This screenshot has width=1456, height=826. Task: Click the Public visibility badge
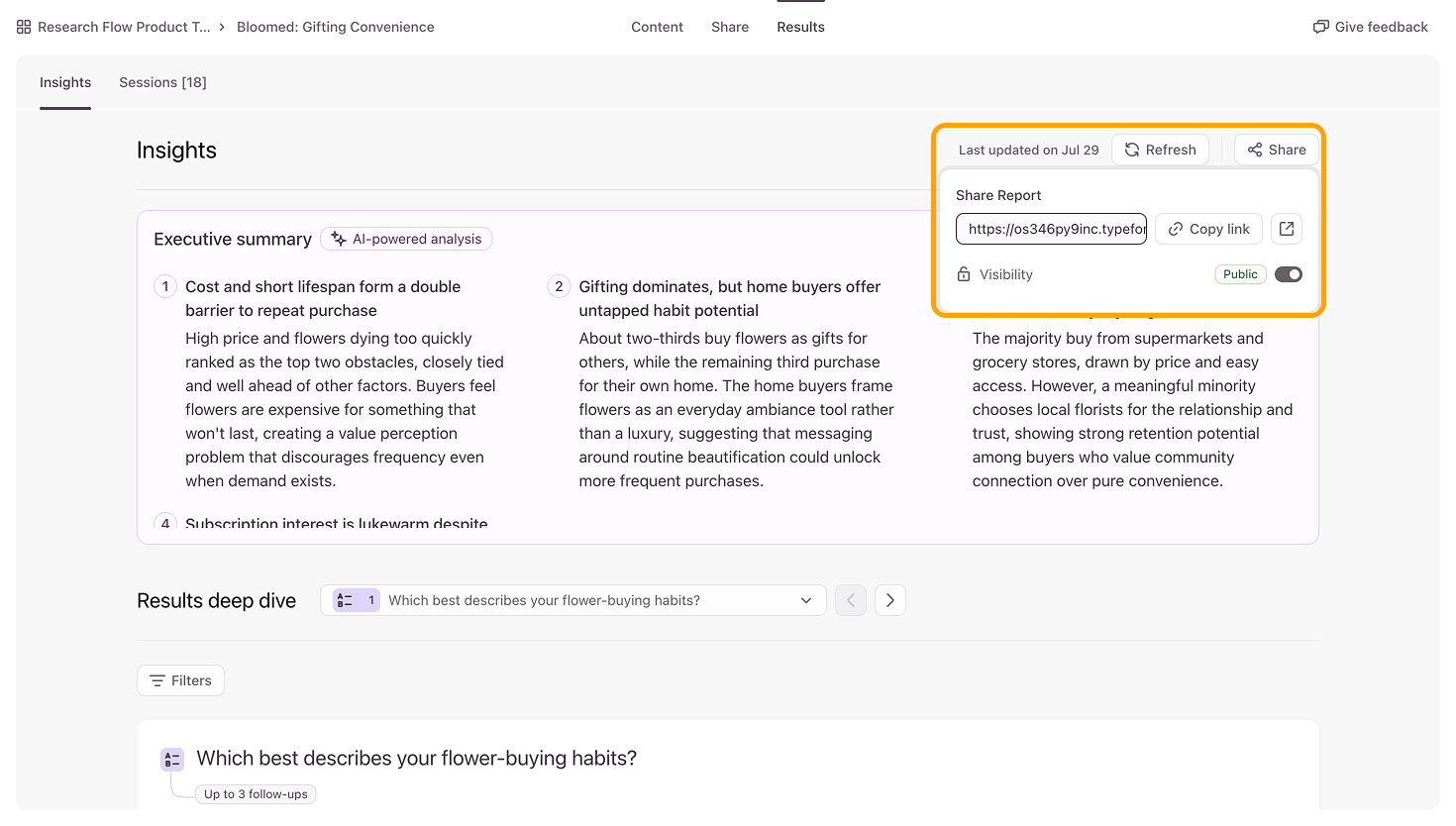(1240, 274)
